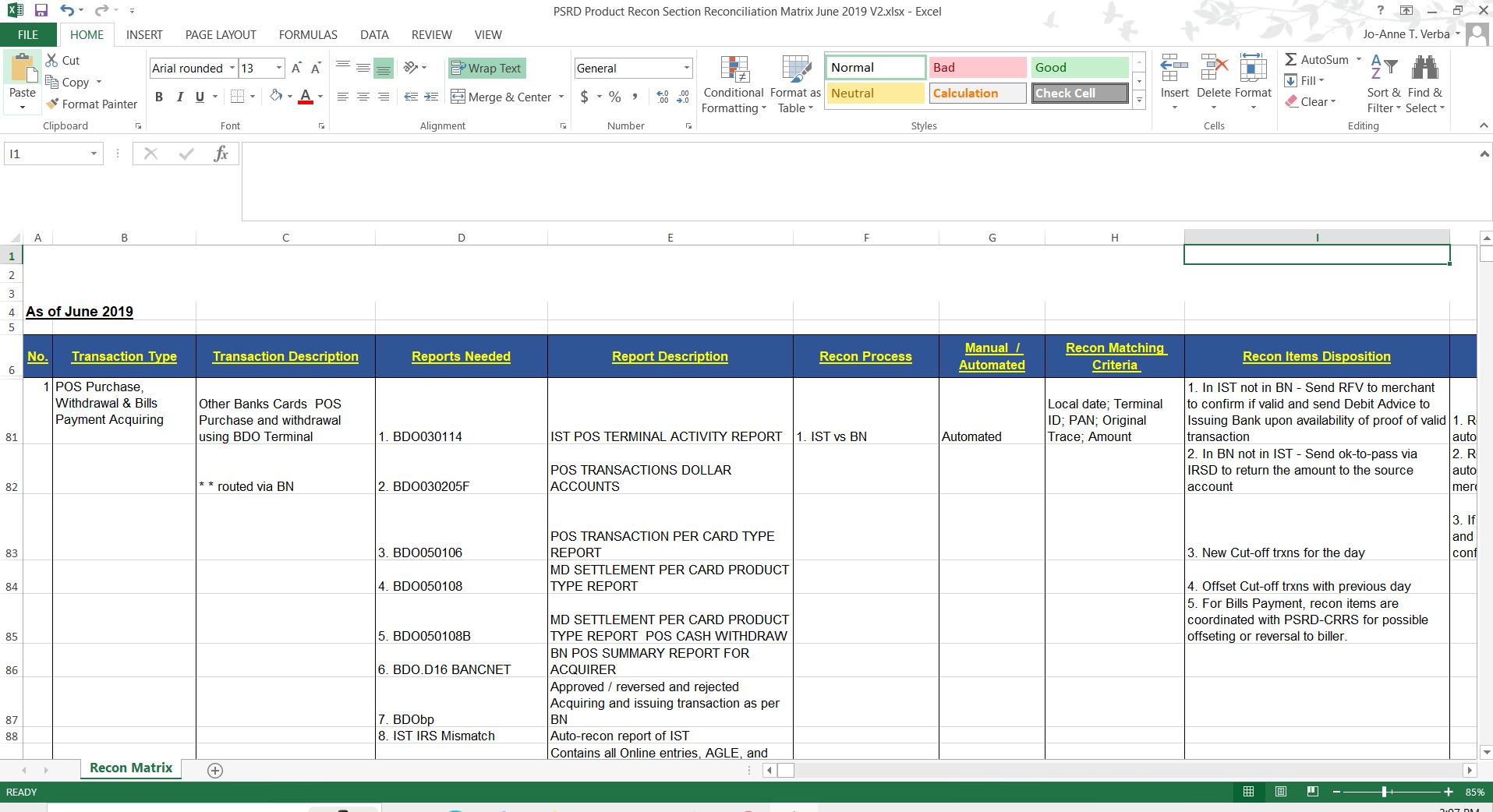Apply the Check Cell style
This screenshot has width=1493, height=812.
tap(1080, 94)
